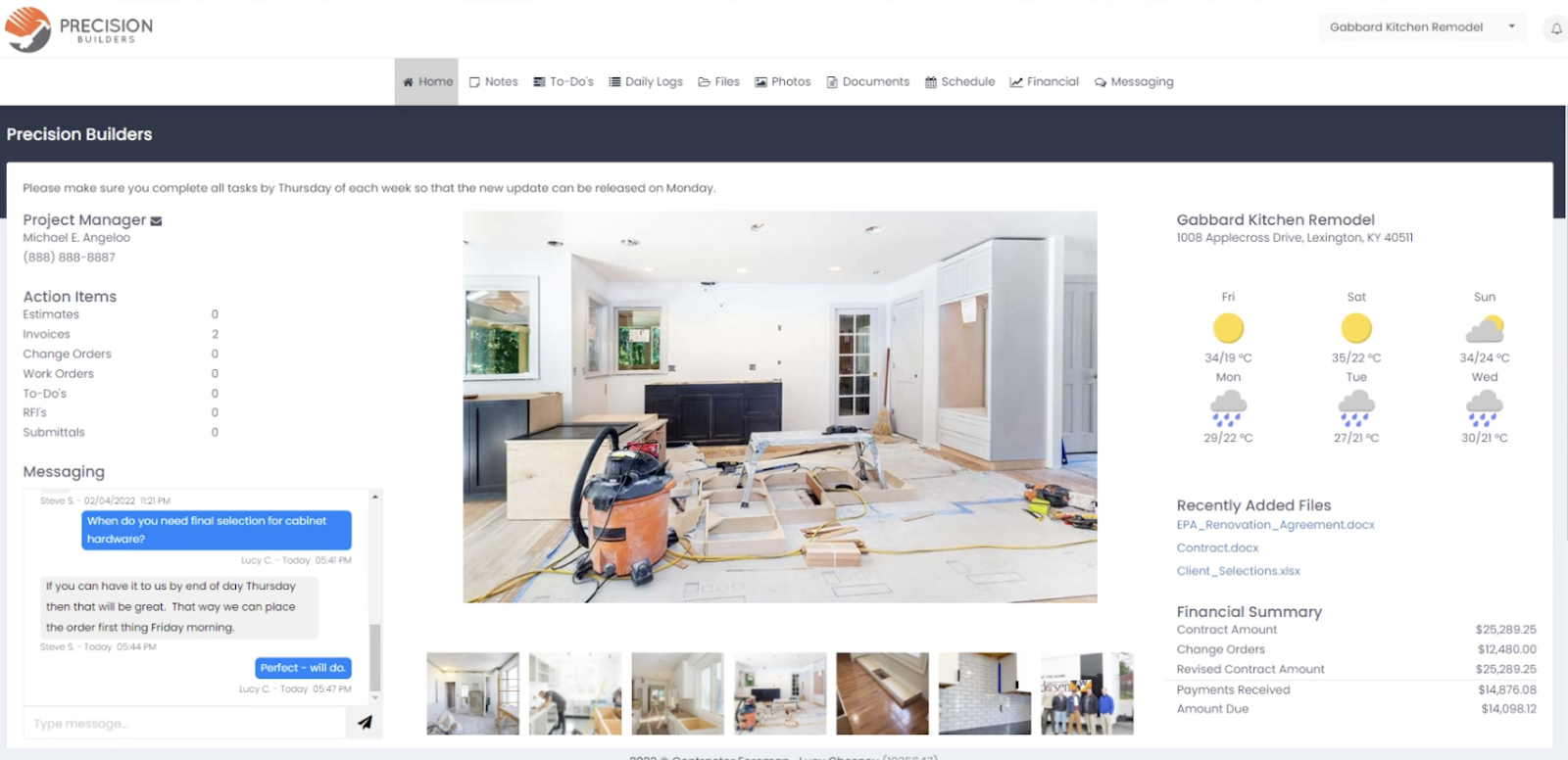The width and height of the screenshot is (1568, 760).
Task: Click the cabinet hardware message bubble
Action: pos(216,530)
